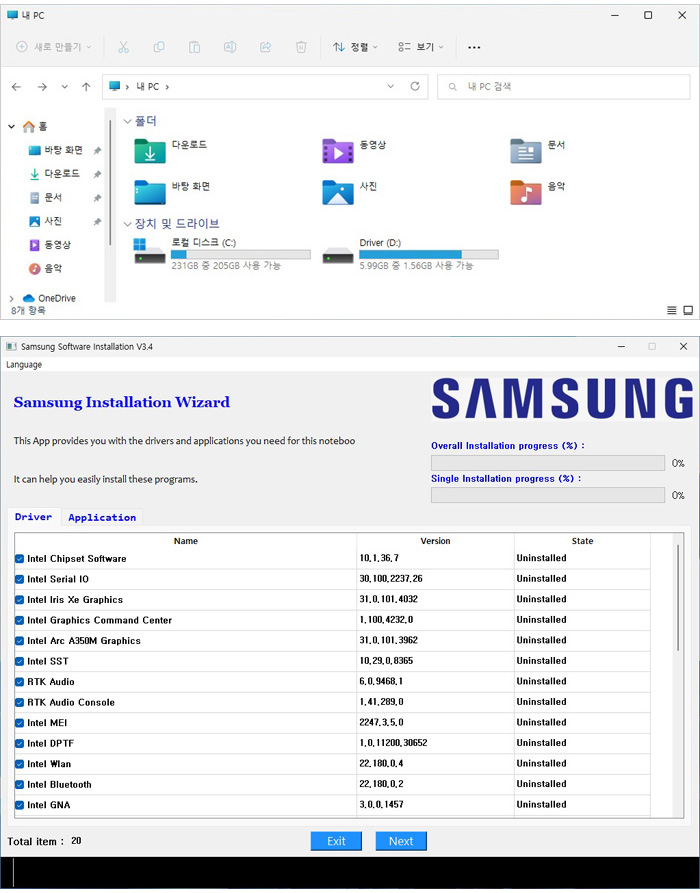
Task: Uncheck Intel GNA checkbox
Action: (x=20, y=805)
